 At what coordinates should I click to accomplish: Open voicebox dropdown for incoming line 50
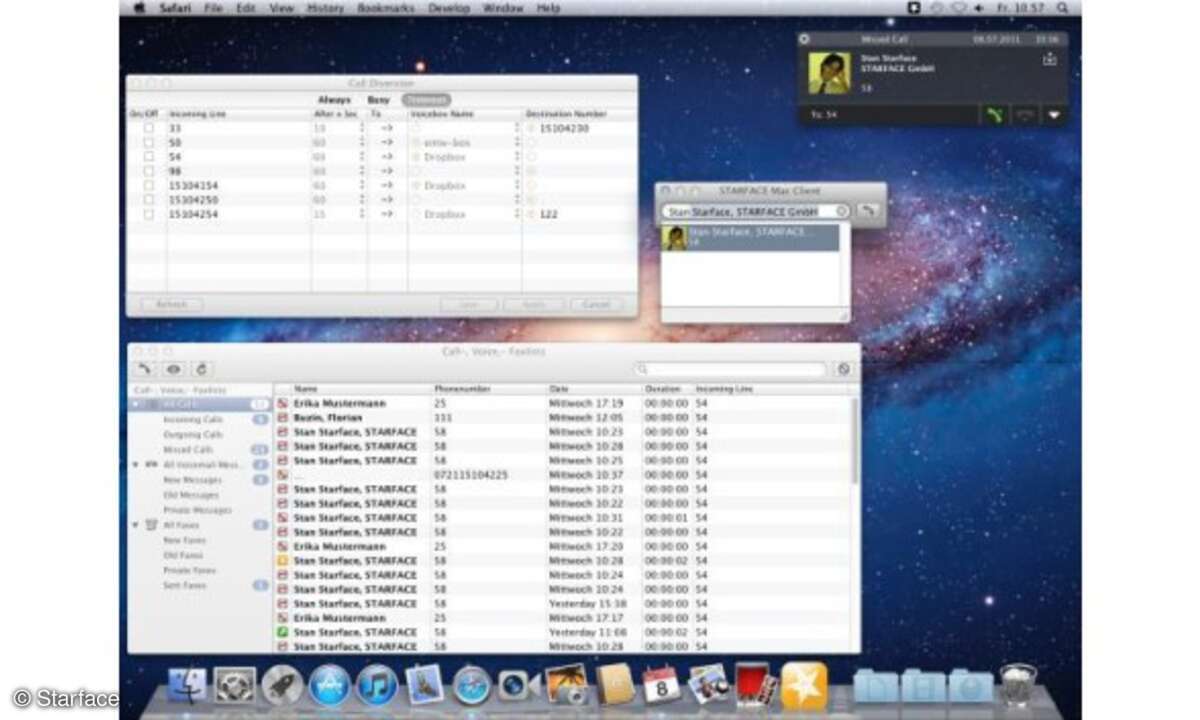tap(517, 143)
